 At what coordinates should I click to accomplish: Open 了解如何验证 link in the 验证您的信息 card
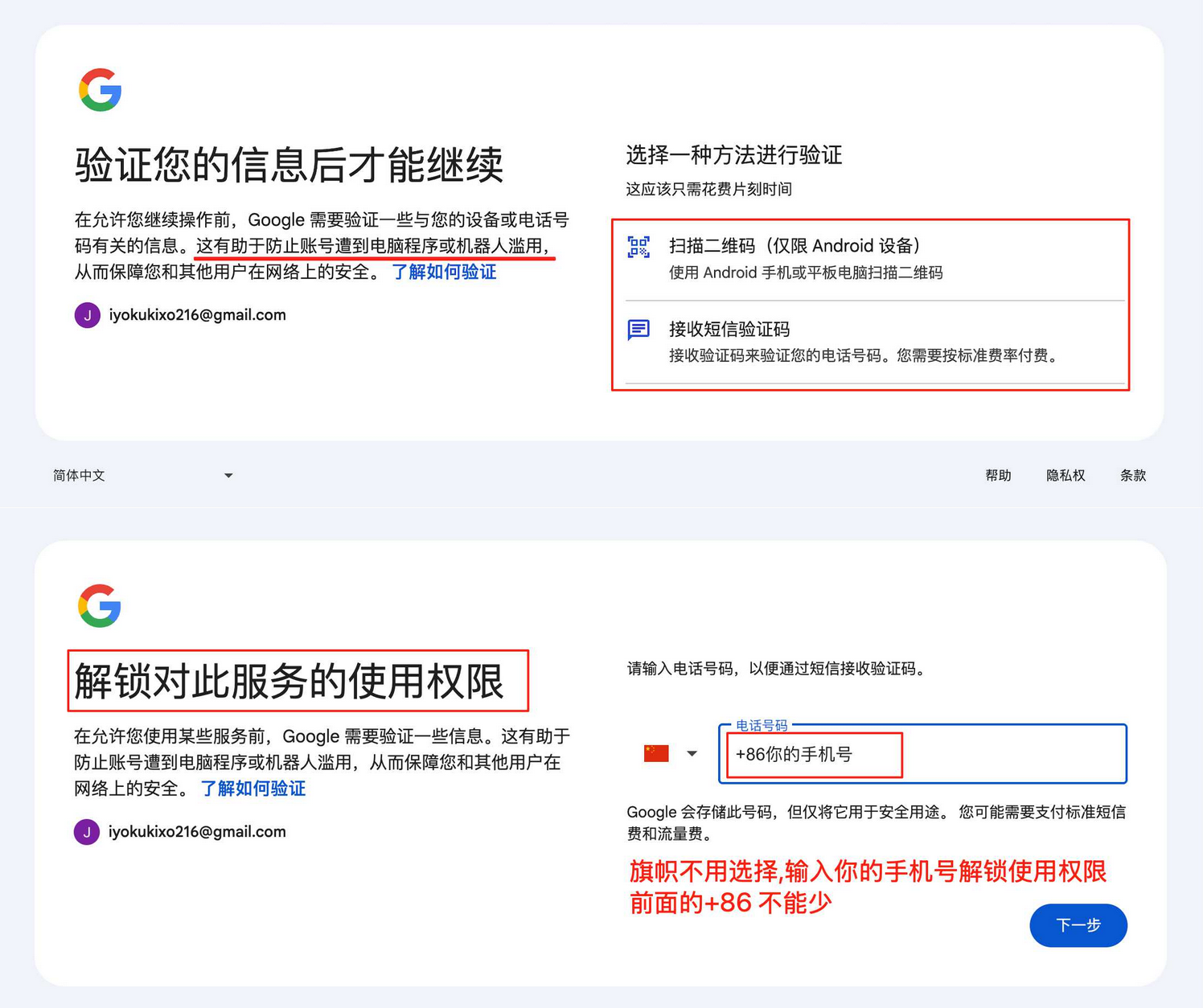point(444,272)
